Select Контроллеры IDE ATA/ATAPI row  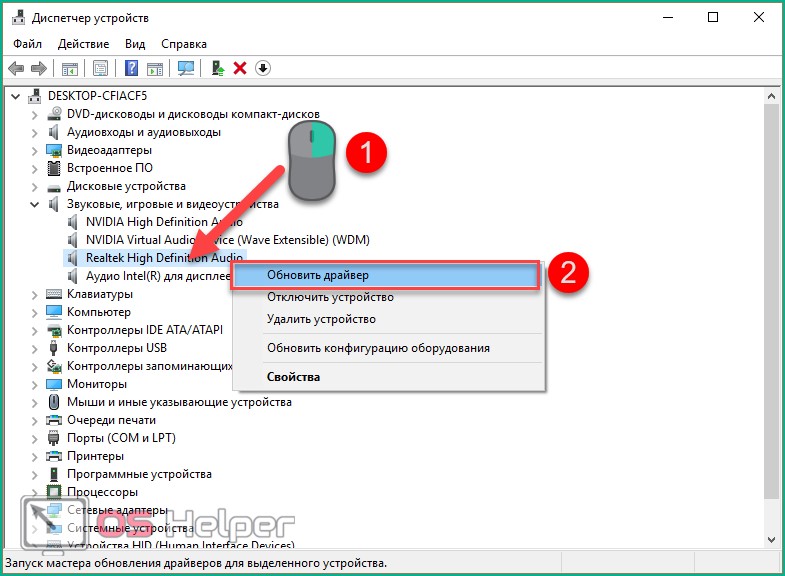click(x=145, y=330)
